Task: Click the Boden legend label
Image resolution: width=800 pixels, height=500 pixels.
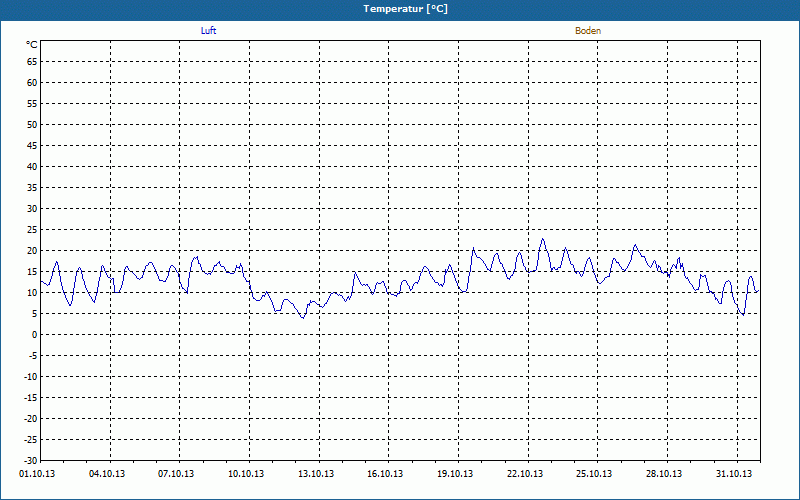Action: click(588, 31)
